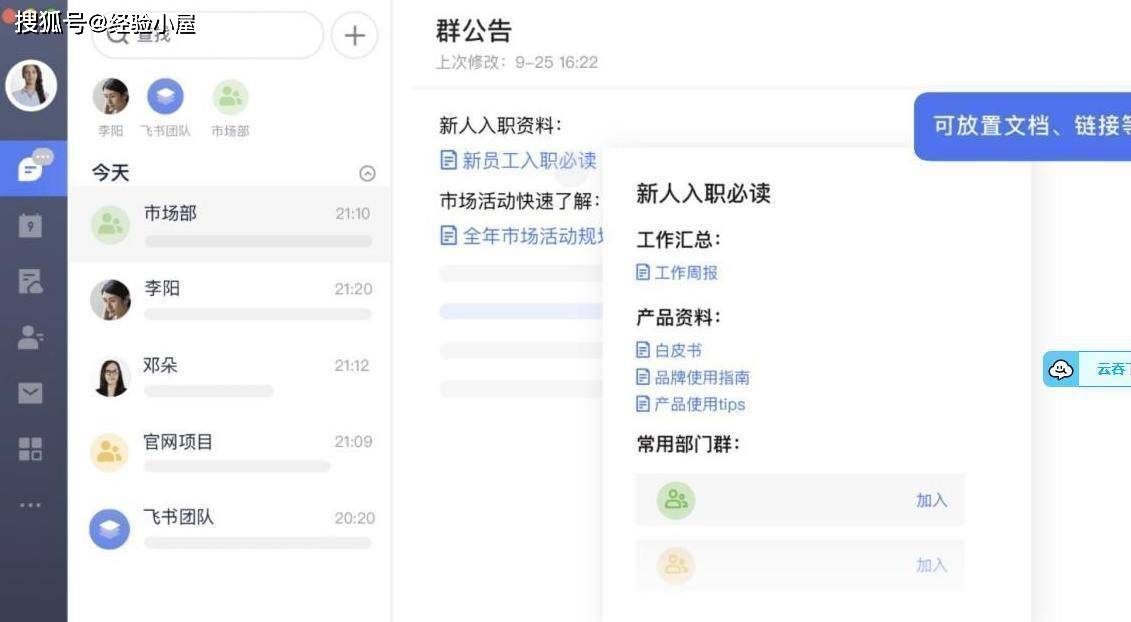The height and width of the screenshot is (622, 1131).
Task: Open the Contacts icon in the sidebar
Action: [31, 338]
